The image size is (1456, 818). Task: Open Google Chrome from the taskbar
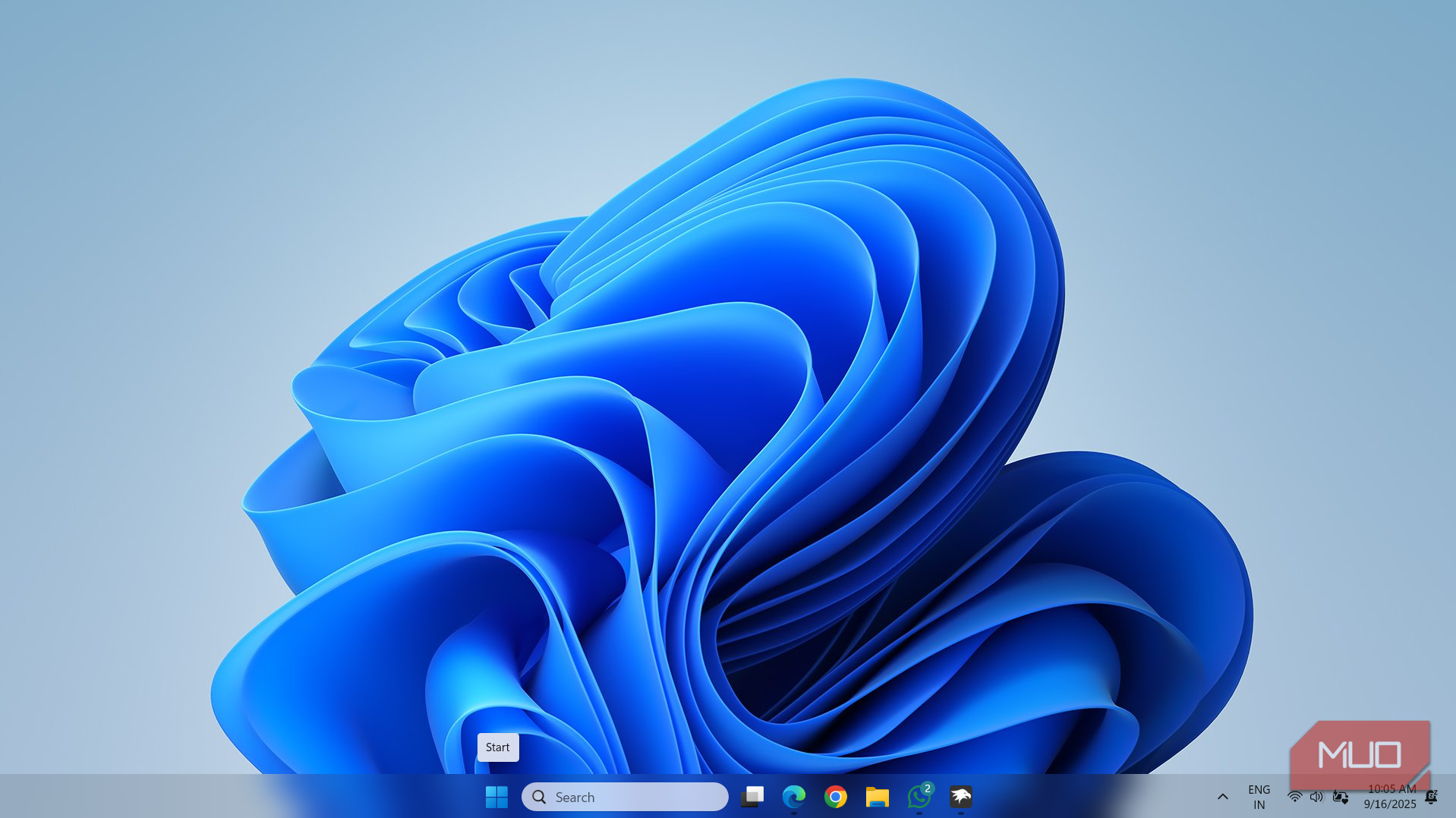pos(836,797)
